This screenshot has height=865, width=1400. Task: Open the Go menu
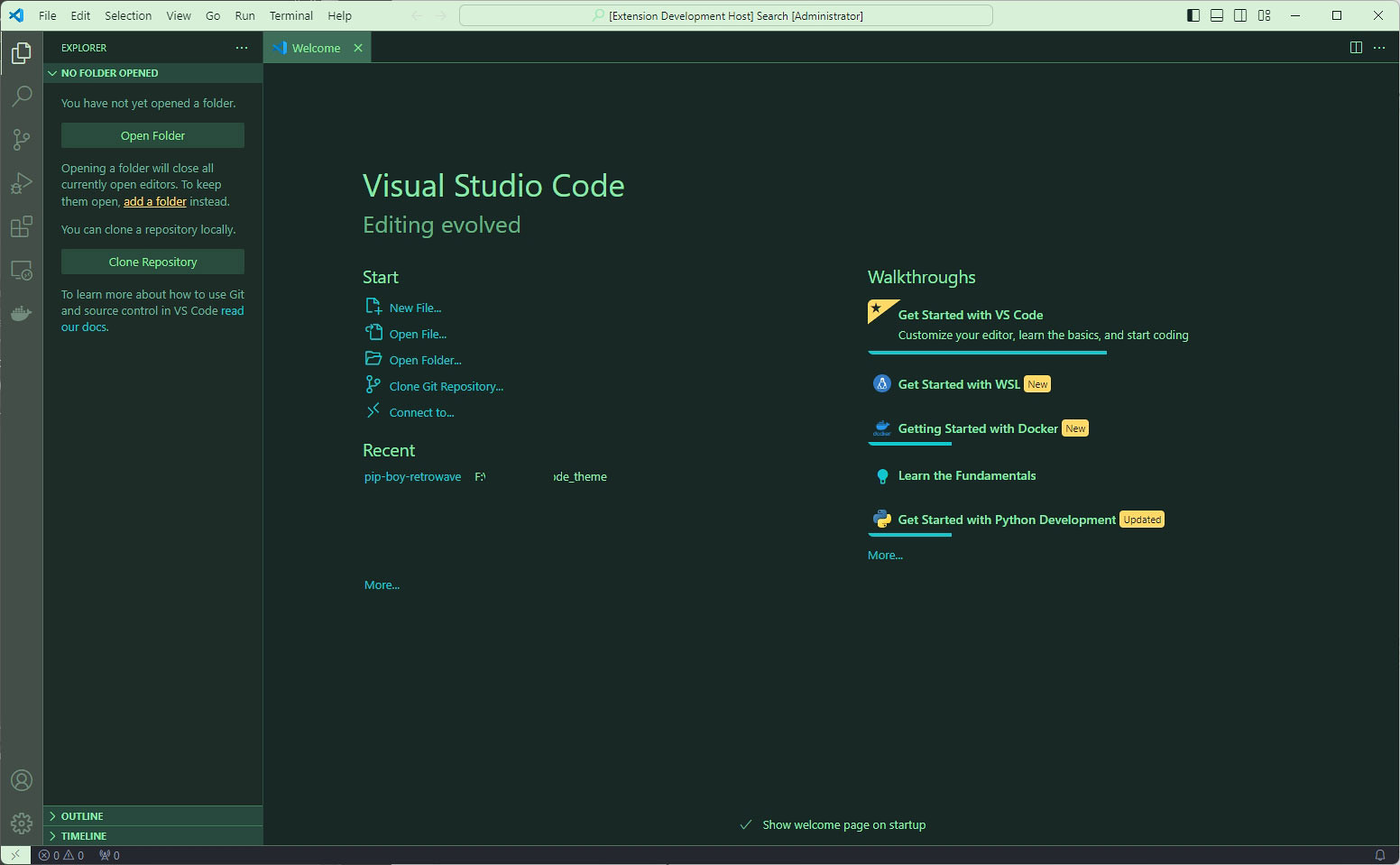point(213,15)
